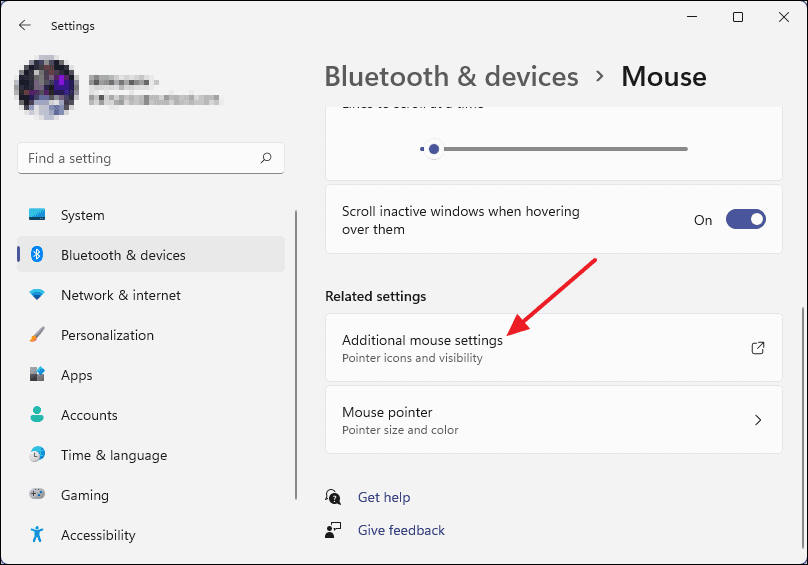
Task: Focus the Find a setting search box
Action: [140, 158]
